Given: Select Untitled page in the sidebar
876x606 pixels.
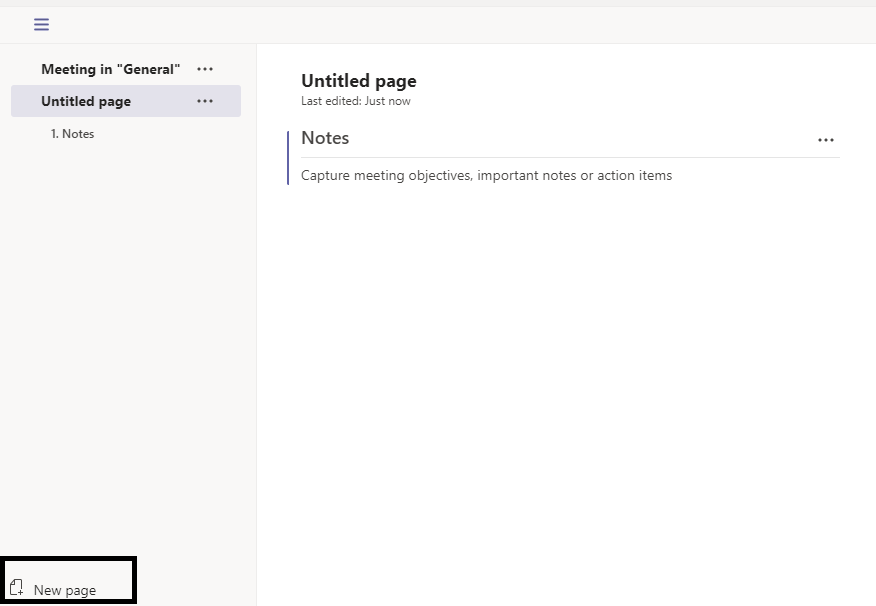Looking at the screenshot, I should (x=126, y=101).
